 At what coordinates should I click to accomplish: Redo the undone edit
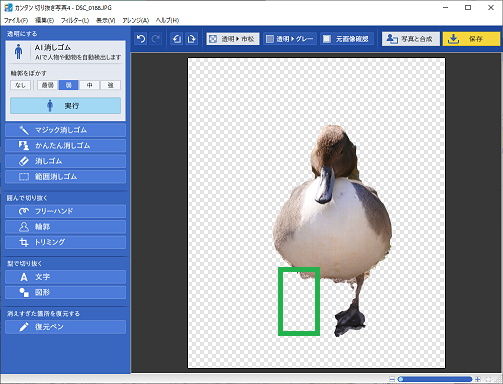(x=155, y=39)
